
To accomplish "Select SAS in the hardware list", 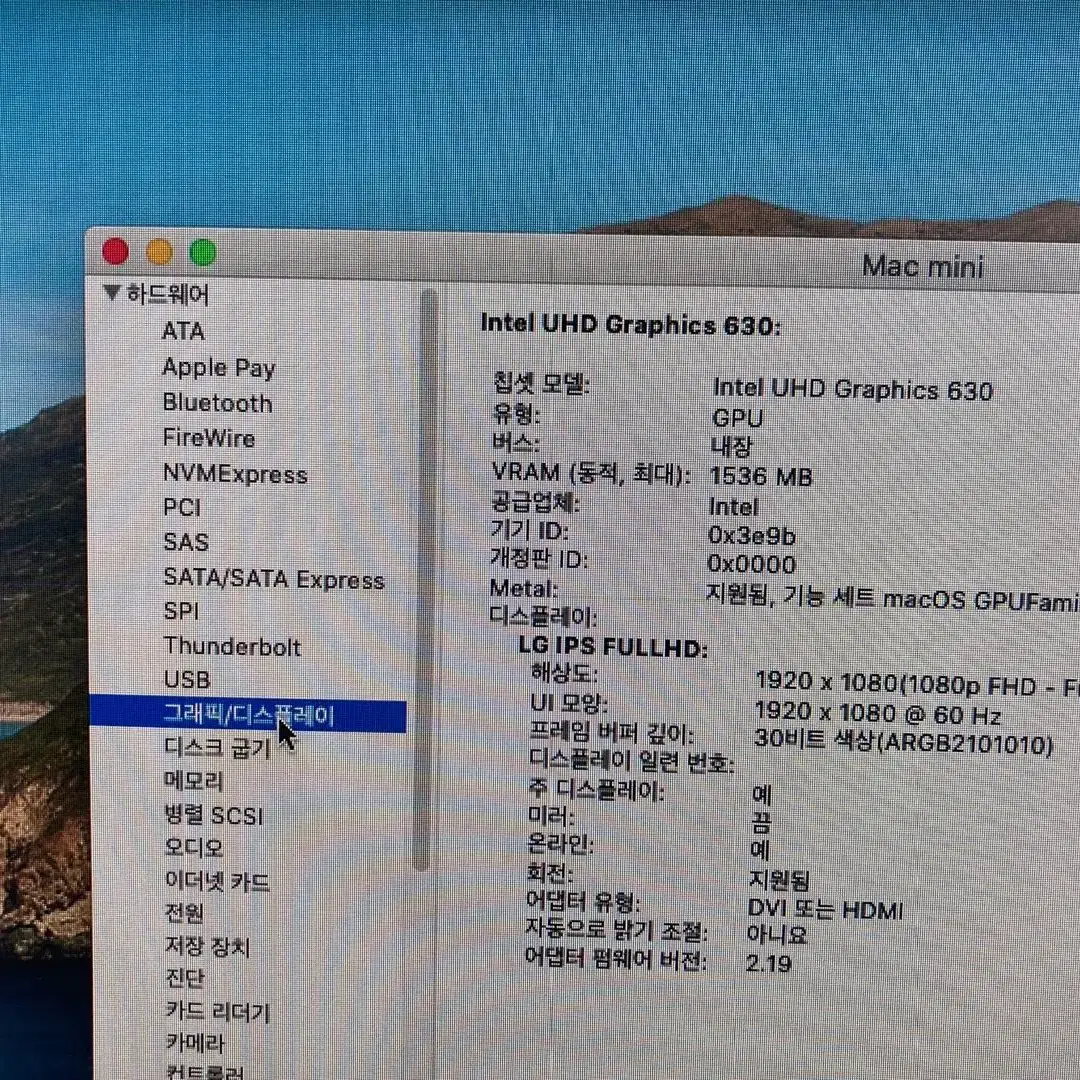I will [x=186, y=542].
